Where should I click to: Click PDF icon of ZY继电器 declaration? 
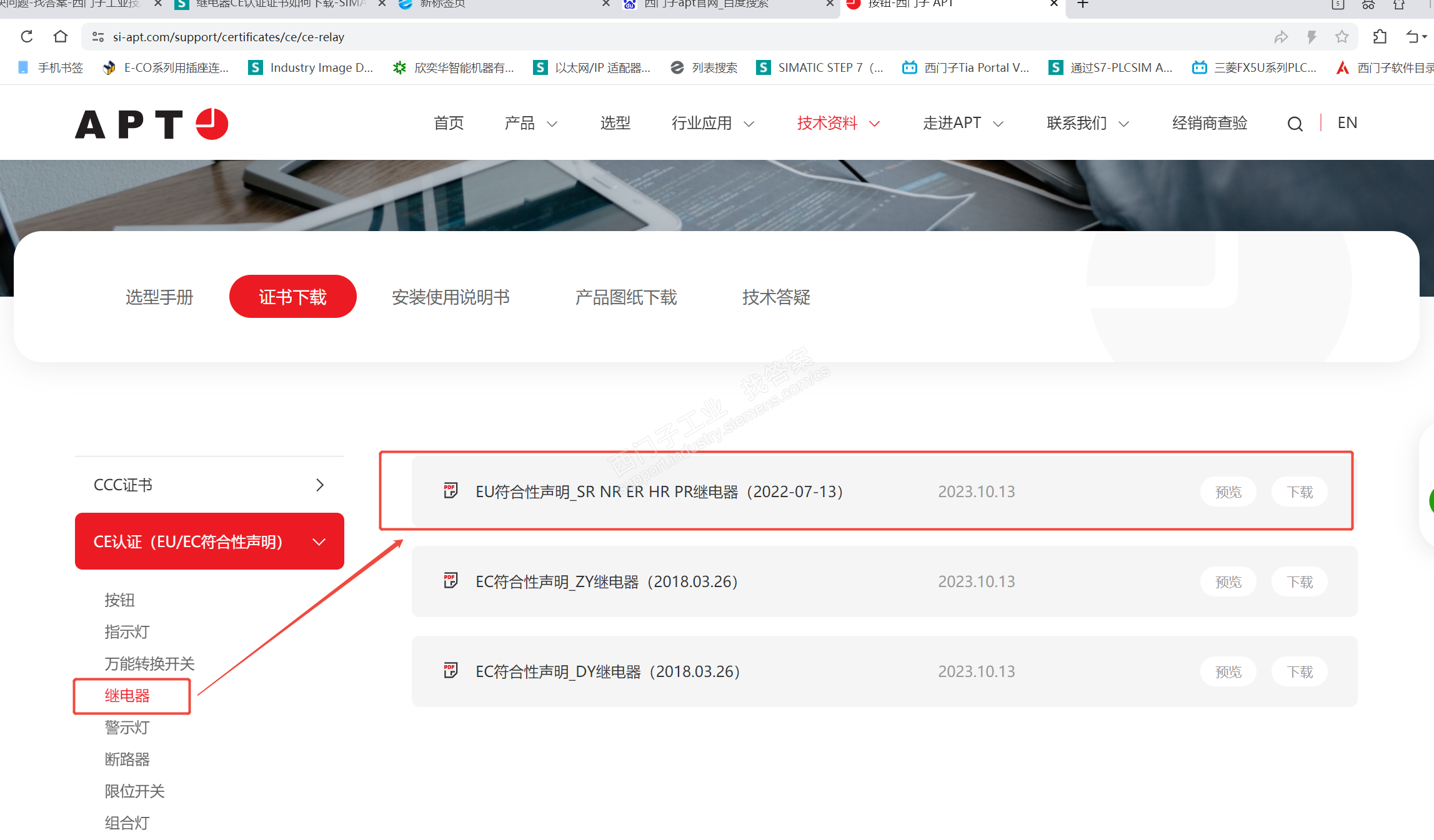tap(451, 581)
